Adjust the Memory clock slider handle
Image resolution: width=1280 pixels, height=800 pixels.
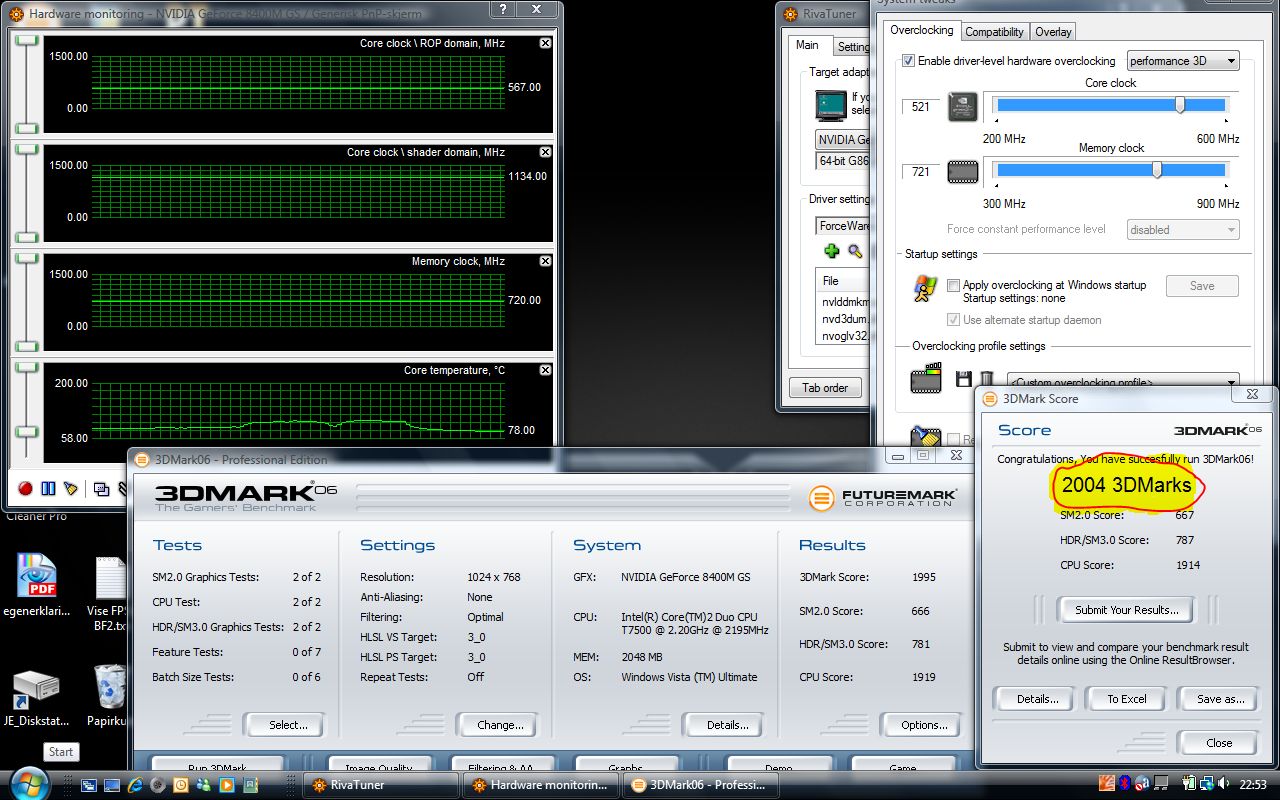pos(1157,169)
